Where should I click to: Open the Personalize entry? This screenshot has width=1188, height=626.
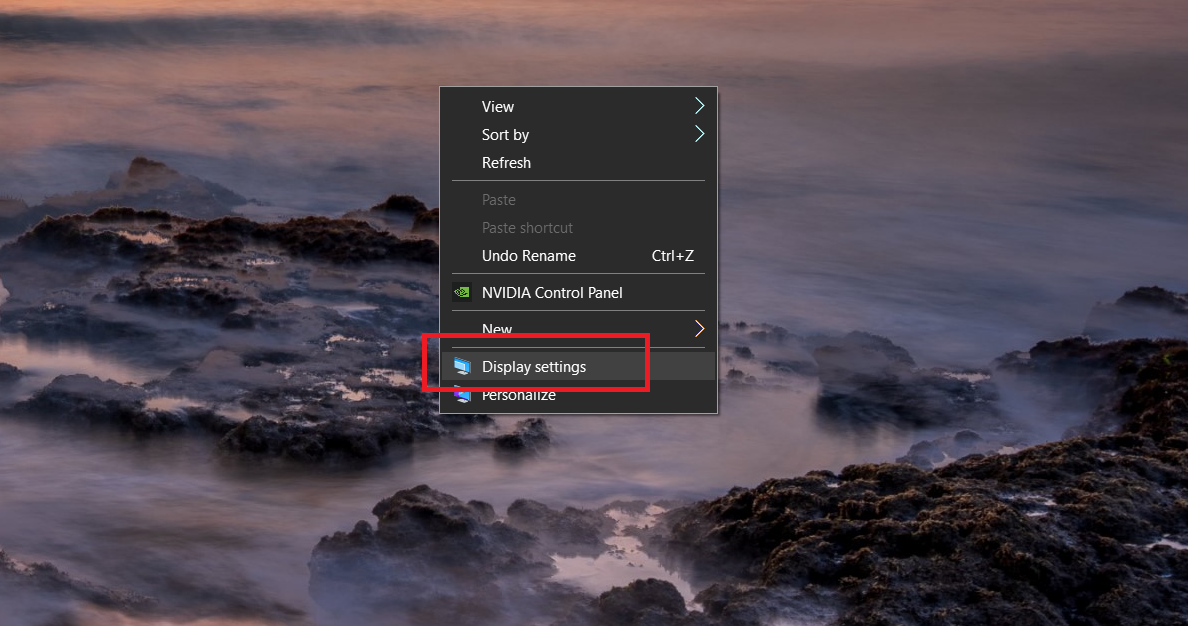[x=518, y=394]
